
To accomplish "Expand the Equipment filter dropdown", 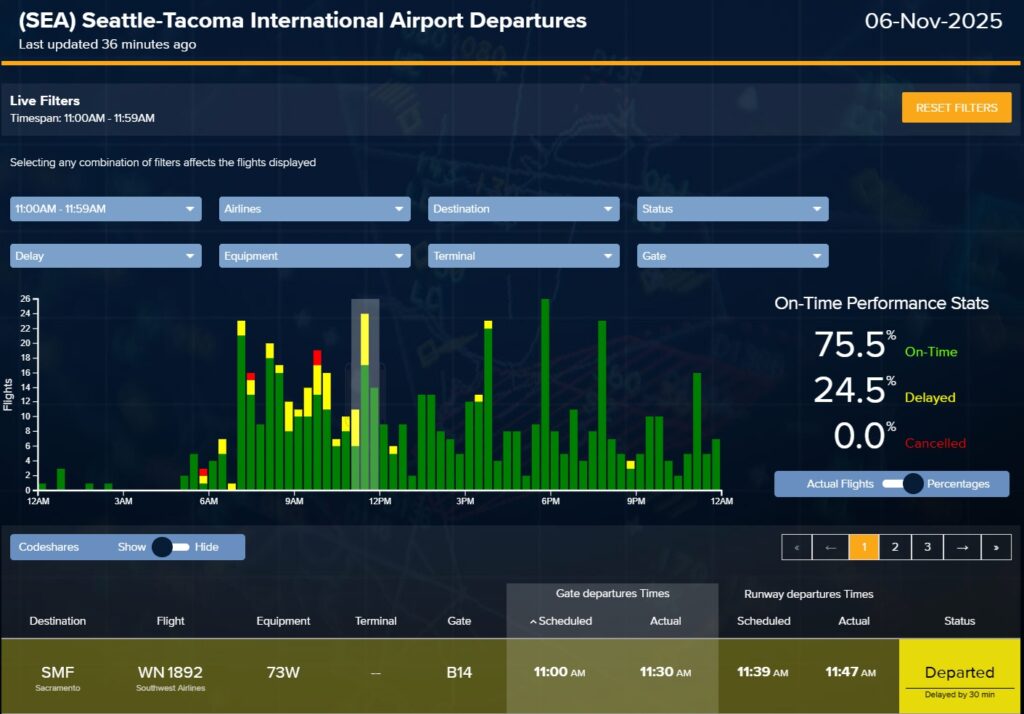I will [x=314, y=256].
